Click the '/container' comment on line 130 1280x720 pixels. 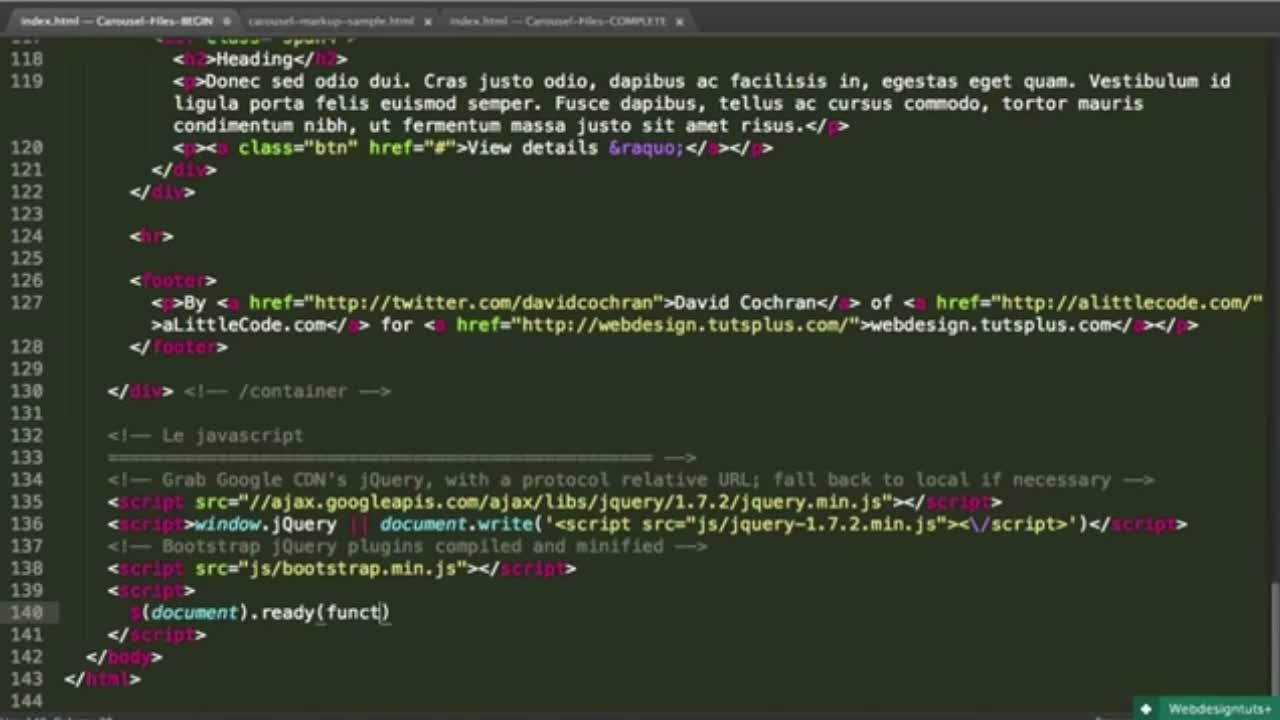(287, 391)
